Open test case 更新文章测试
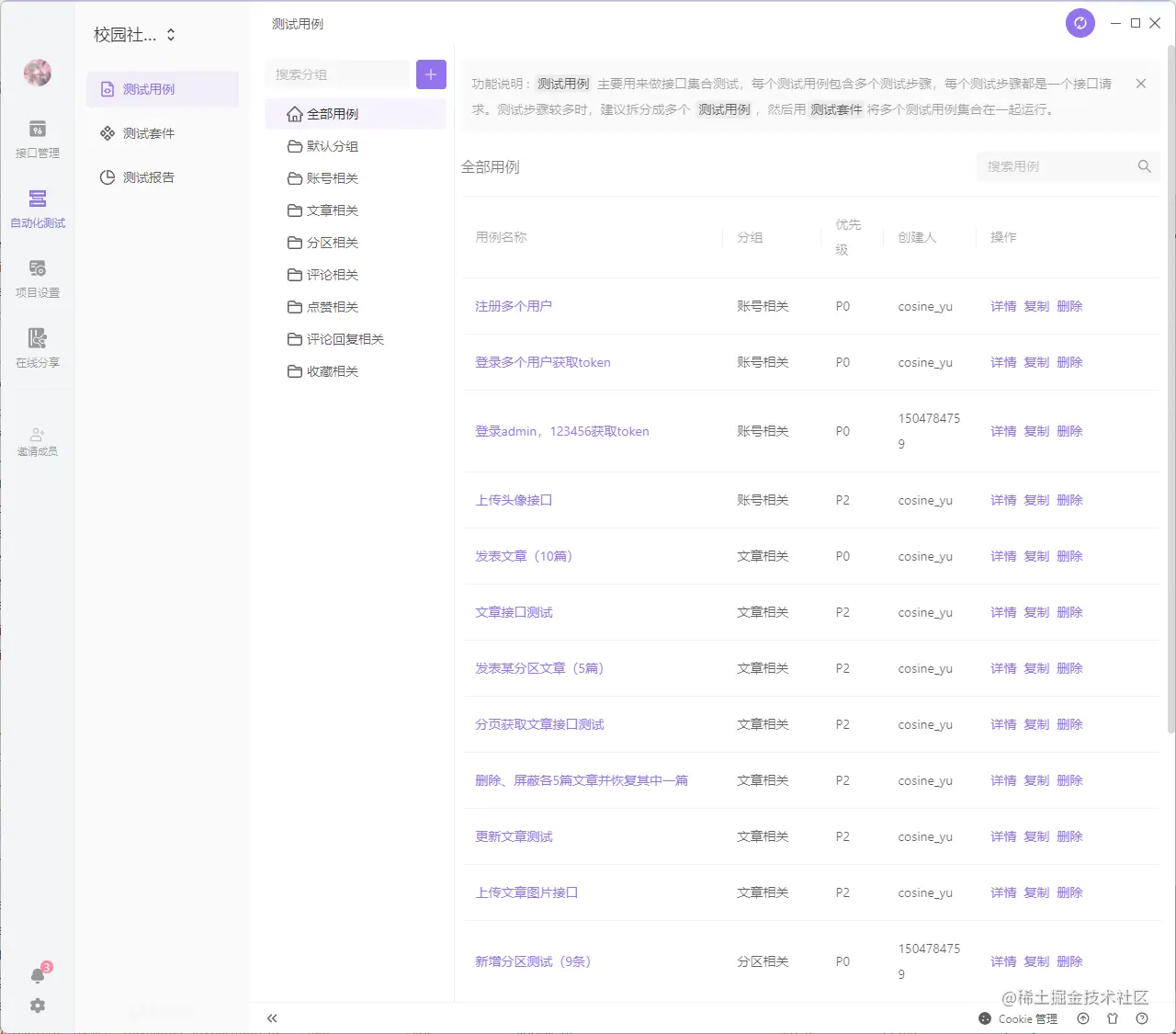Screen dimensions: 1176x1034 514,836
